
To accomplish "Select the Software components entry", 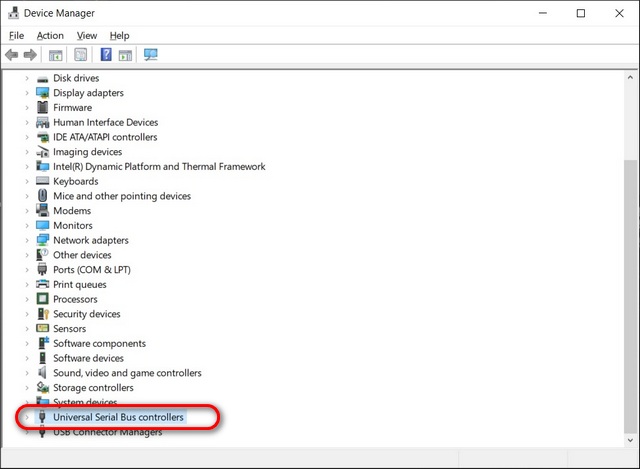I will coord(100,343).
